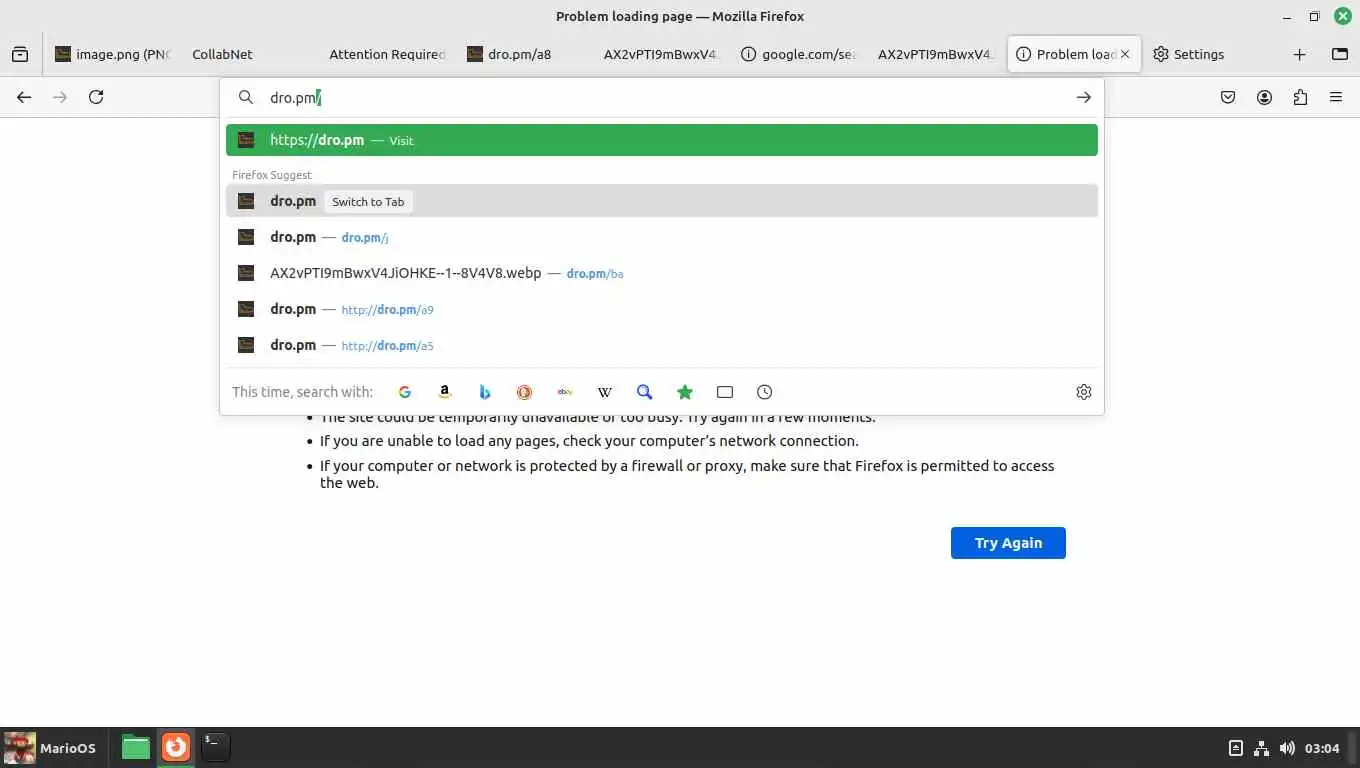
Task: Open Firefox account icon
Action: click(1264, 97)
